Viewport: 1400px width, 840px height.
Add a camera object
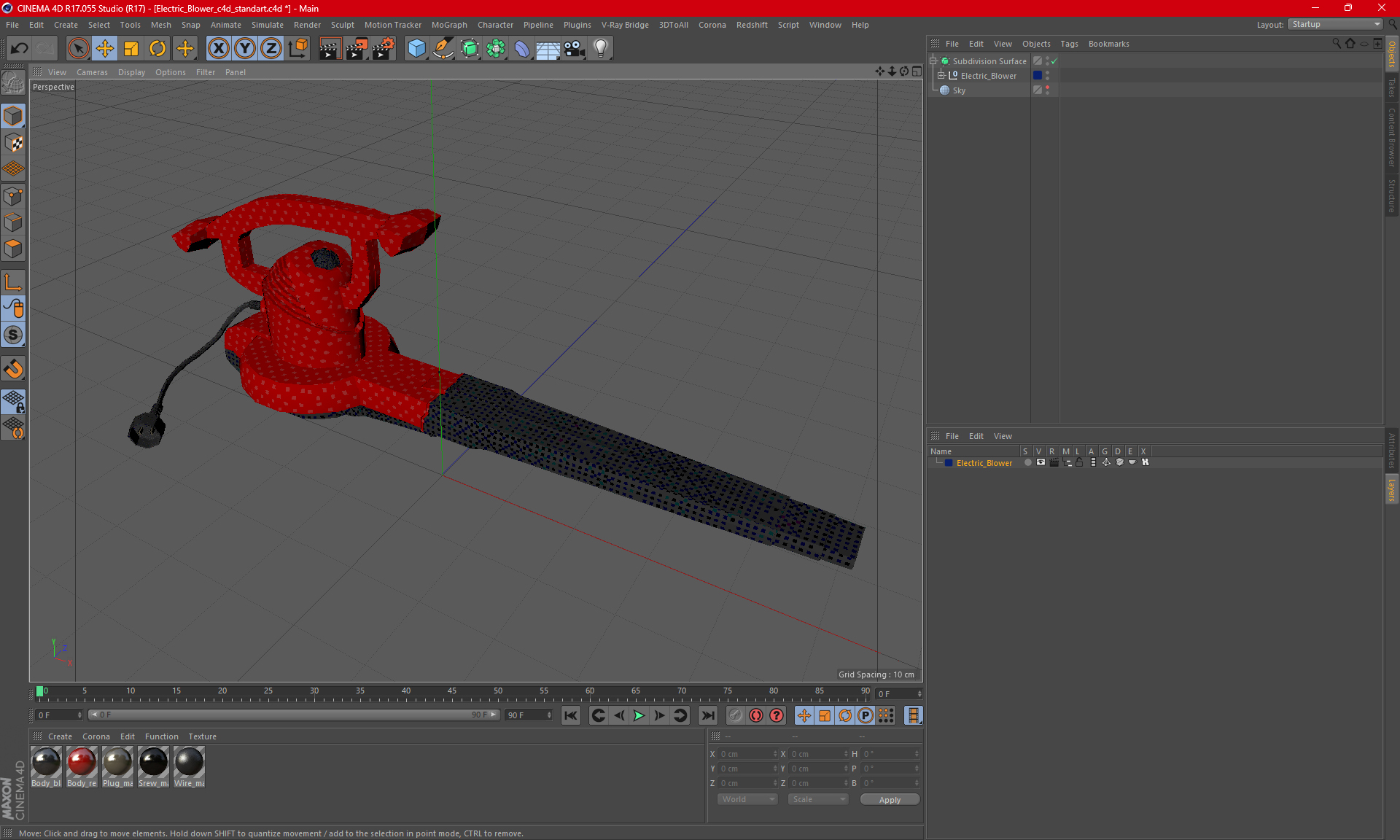click(575, 48)
